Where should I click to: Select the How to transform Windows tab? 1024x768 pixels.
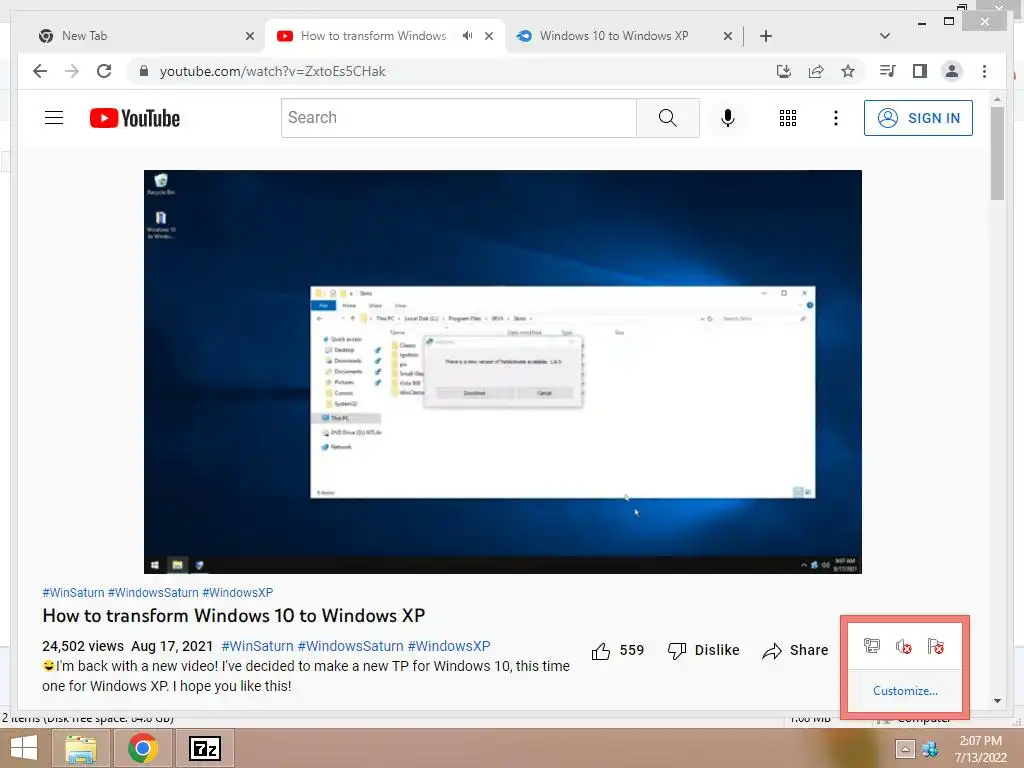(385, 36)
